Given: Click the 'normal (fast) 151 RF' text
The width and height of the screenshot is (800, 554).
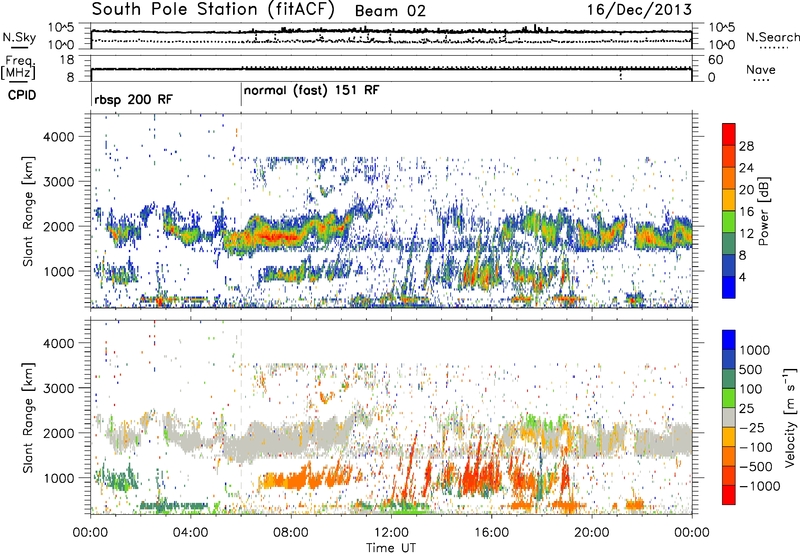Looking at the screenshot, I should pos(311,90).
